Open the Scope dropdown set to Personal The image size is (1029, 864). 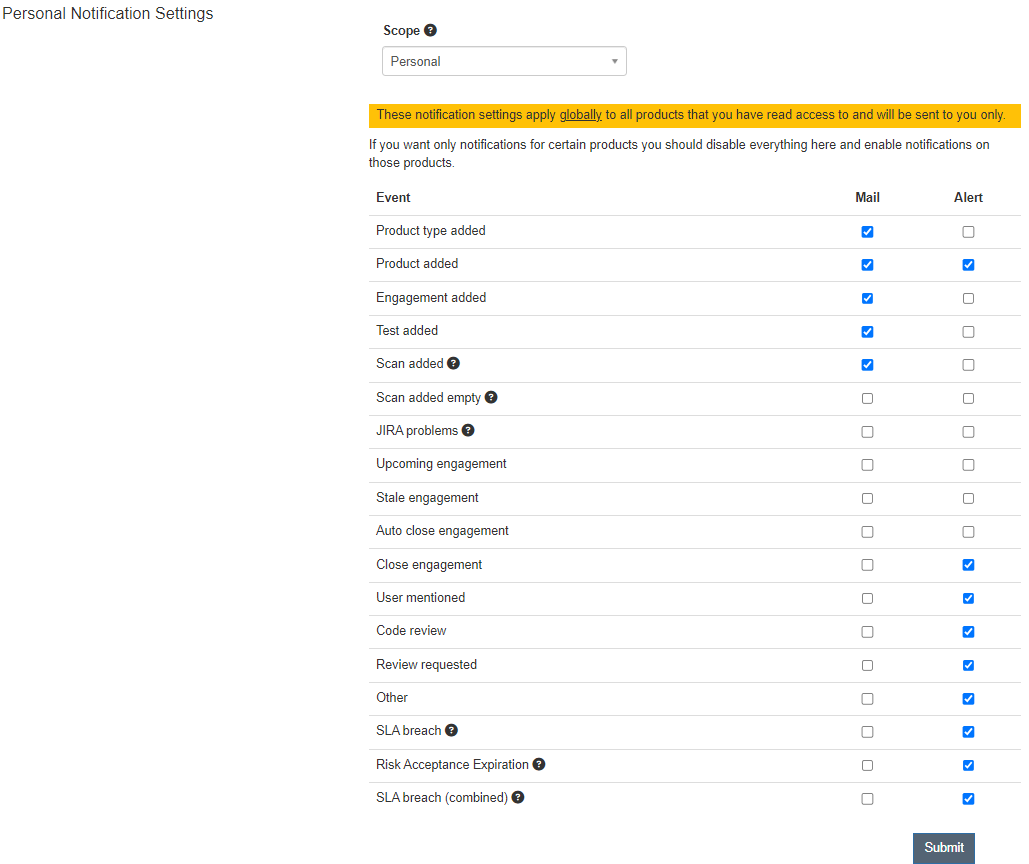[503, 62]
